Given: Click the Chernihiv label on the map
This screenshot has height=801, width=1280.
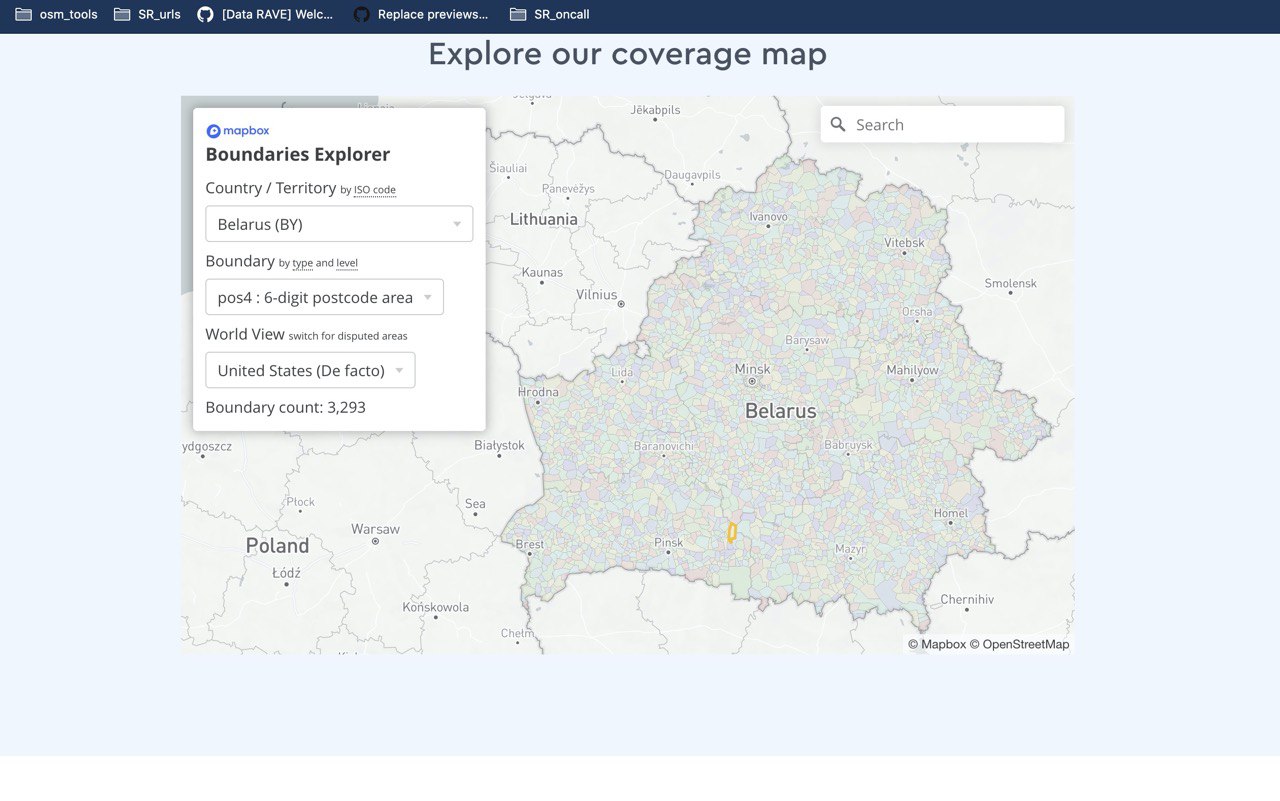Looking at the screenshot, I should click(x=967, y=600).
